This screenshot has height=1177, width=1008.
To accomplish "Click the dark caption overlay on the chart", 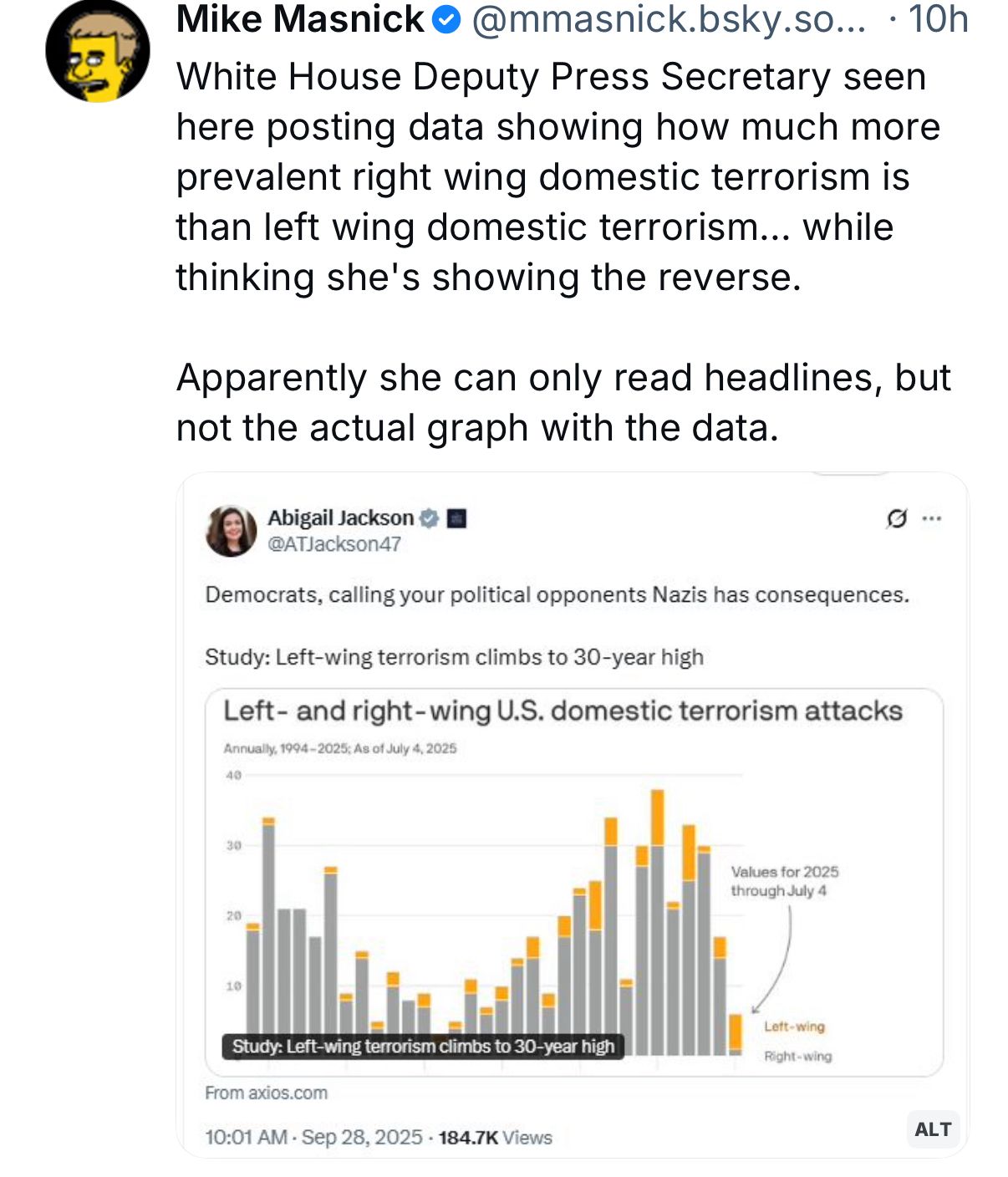I will pos(423,1047).
